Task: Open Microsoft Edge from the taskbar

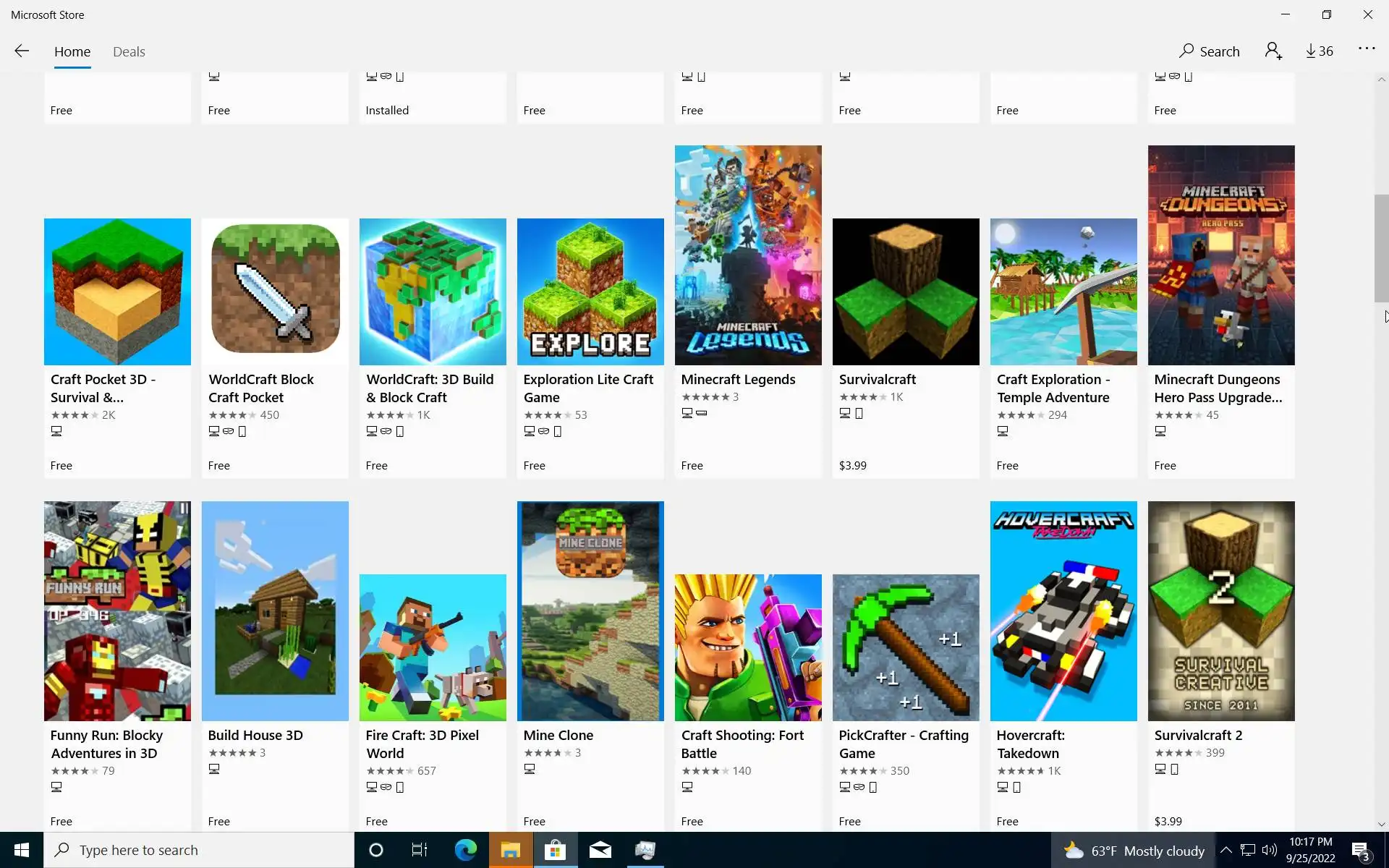Action: click(465, 850)
